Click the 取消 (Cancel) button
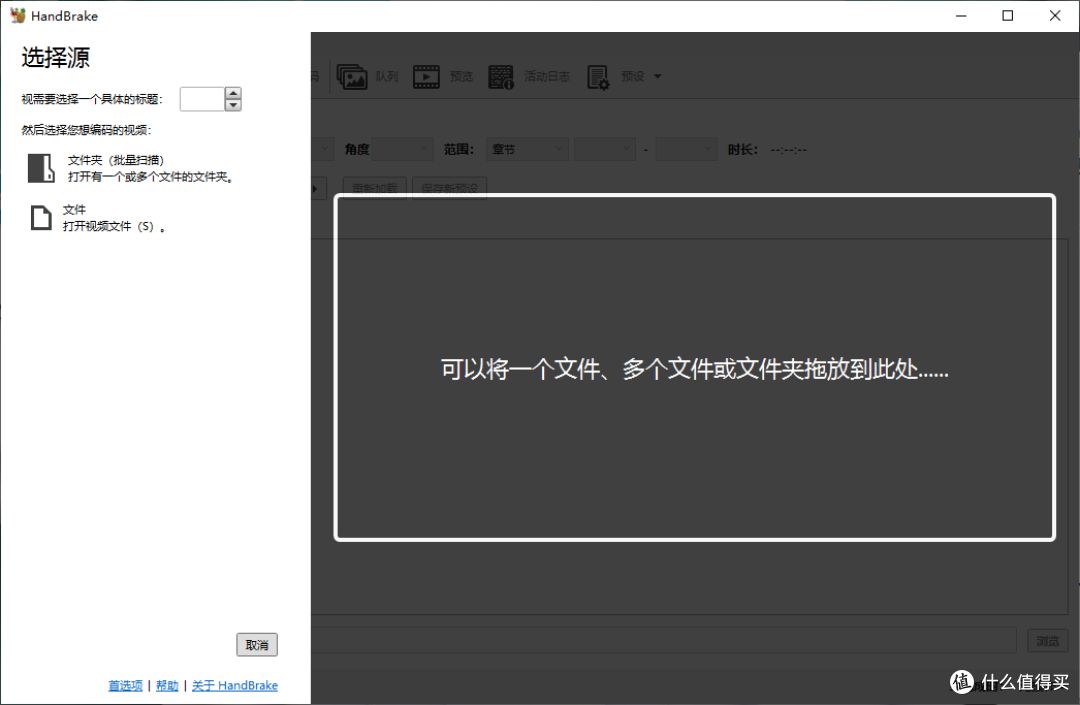This screenshot has width=1080, height=705. click(x=257, y=645)
